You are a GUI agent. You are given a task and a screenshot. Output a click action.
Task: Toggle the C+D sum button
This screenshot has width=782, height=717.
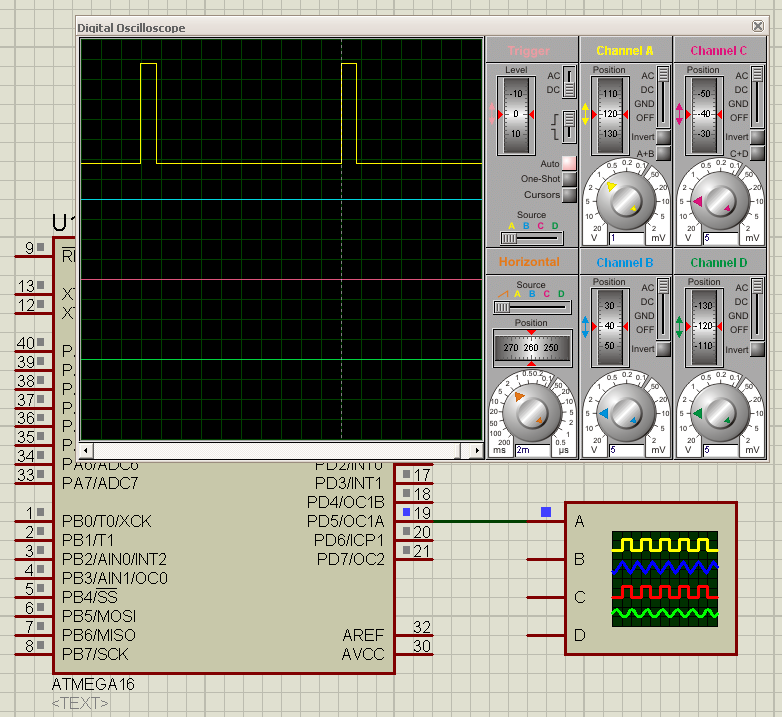click(x=757, y=154)
